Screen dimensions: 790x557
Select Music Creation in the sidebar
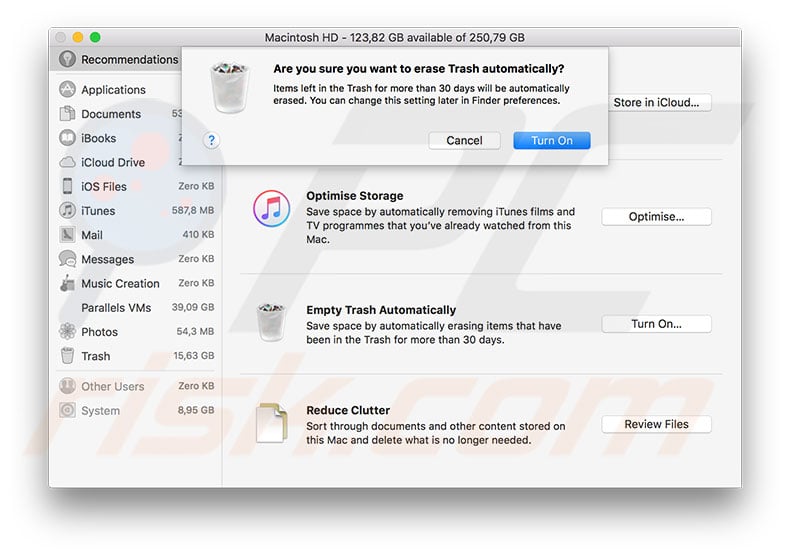[x=120, y=283]
